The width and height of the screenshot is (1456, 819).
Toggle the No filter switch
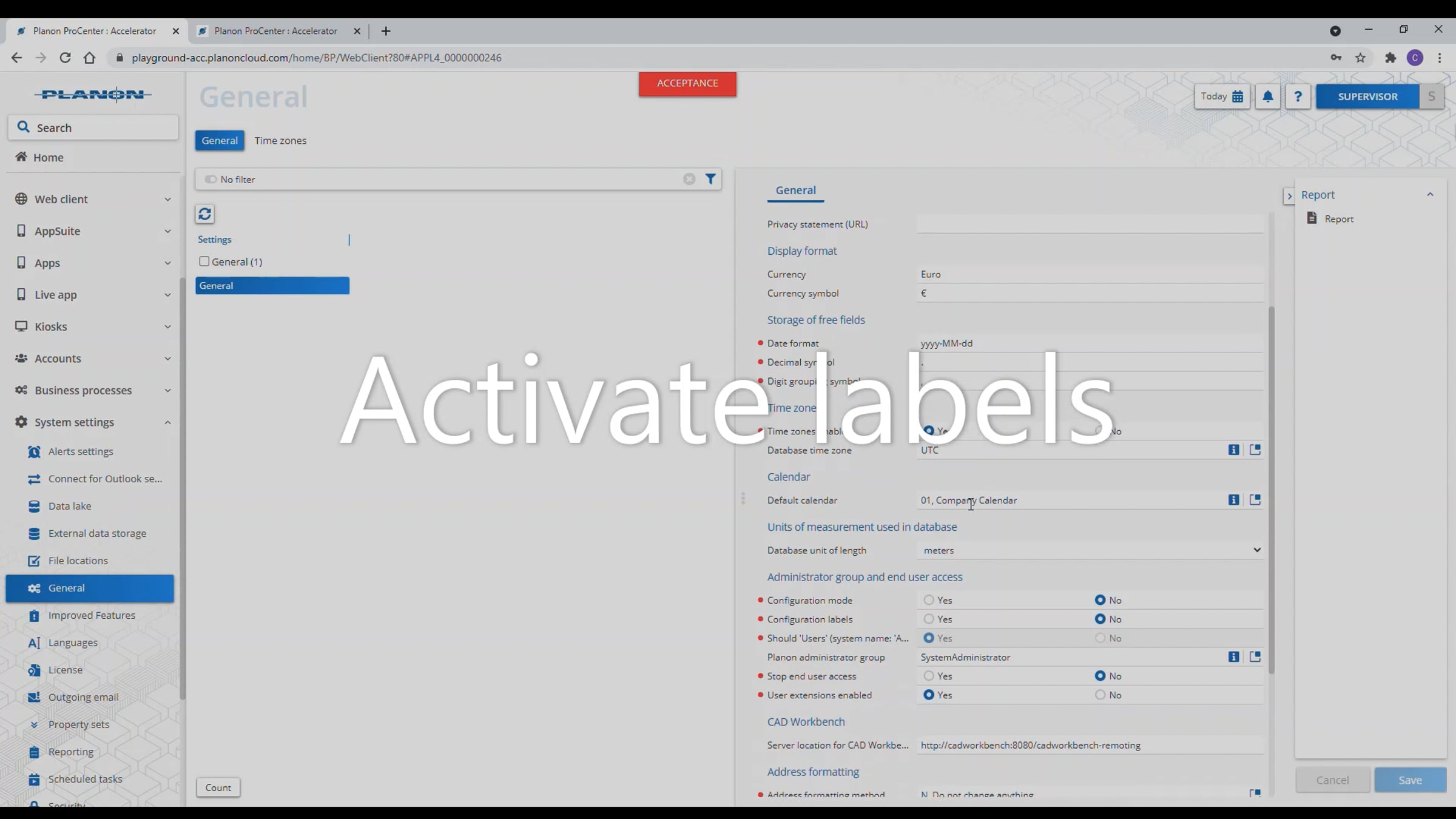211,180
